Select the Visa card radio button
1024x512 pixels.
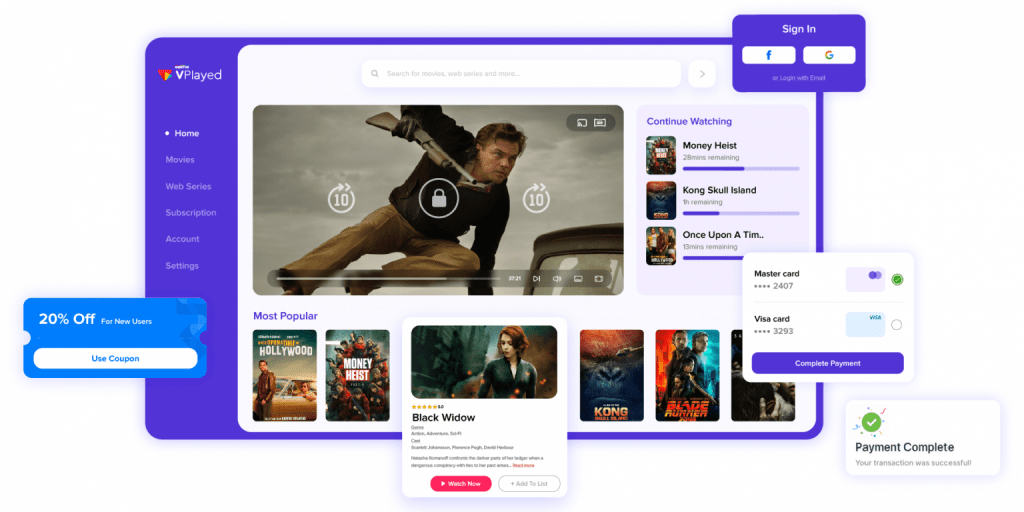pyautogui.click(x=897, y=325)
